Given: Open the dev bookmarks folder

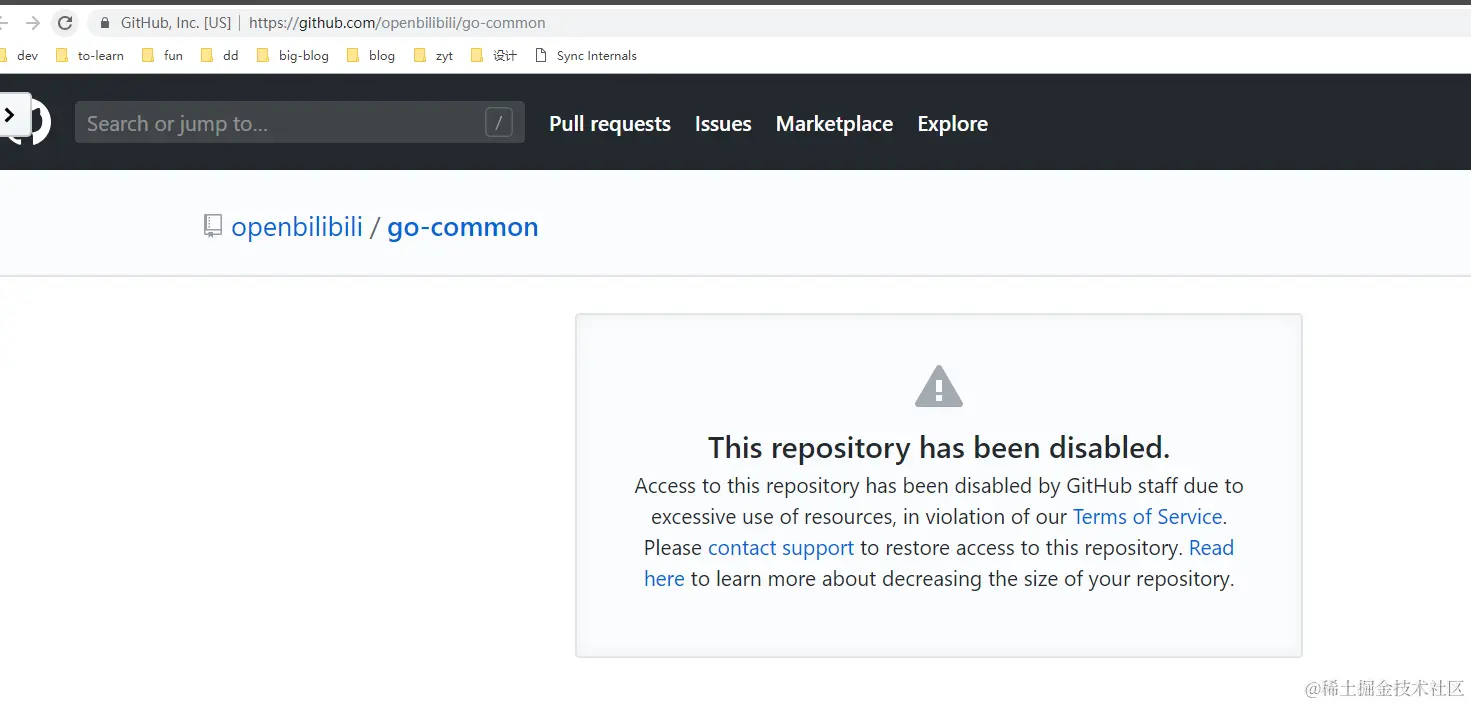Looking at the screenshot, I should tap(20, 56).
